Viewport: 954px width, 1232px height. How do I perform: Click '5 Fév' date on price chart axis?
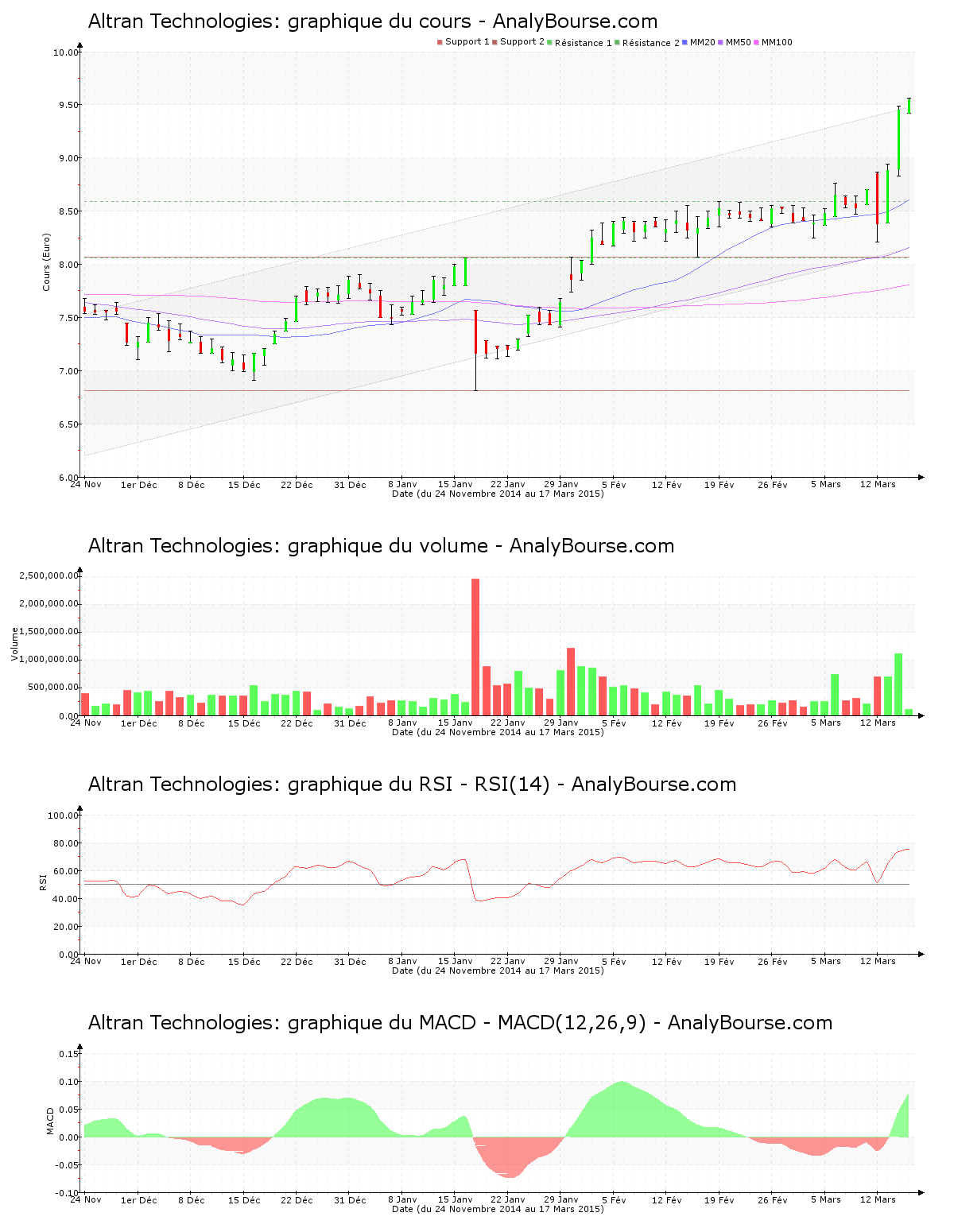tap(614, 484)
